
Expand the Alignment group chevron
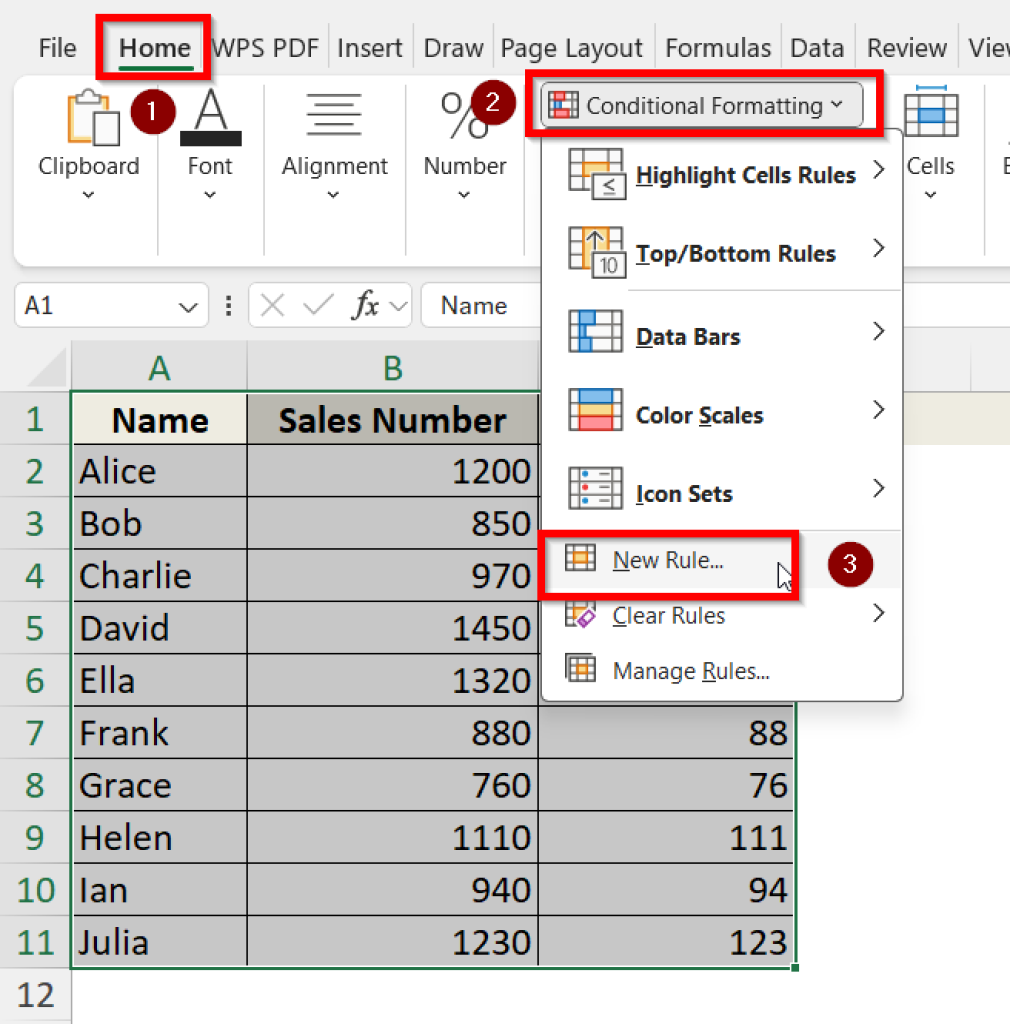[x=335, y=196]
